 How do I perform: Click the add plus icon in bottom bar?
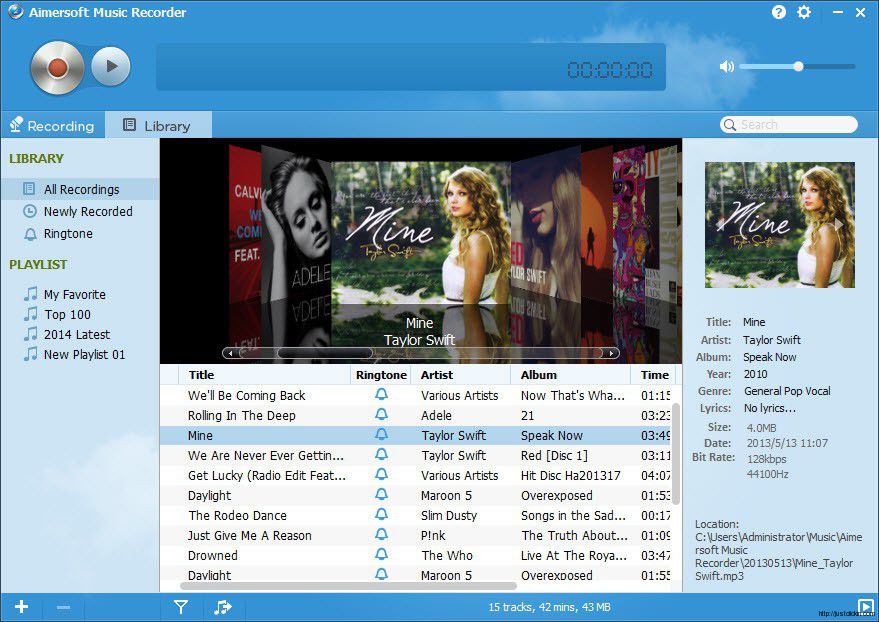pyautogui.click(x=21, y=607)
